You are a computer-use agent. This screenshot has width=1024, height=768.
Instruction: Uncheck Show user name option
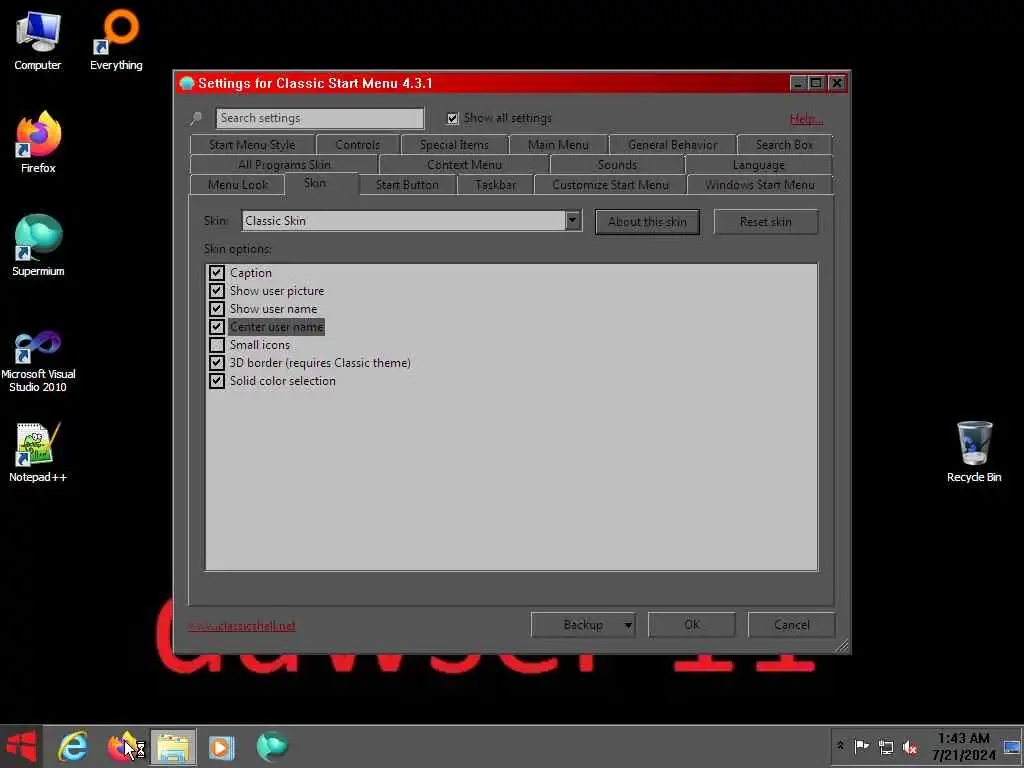(x=217, y=308)
